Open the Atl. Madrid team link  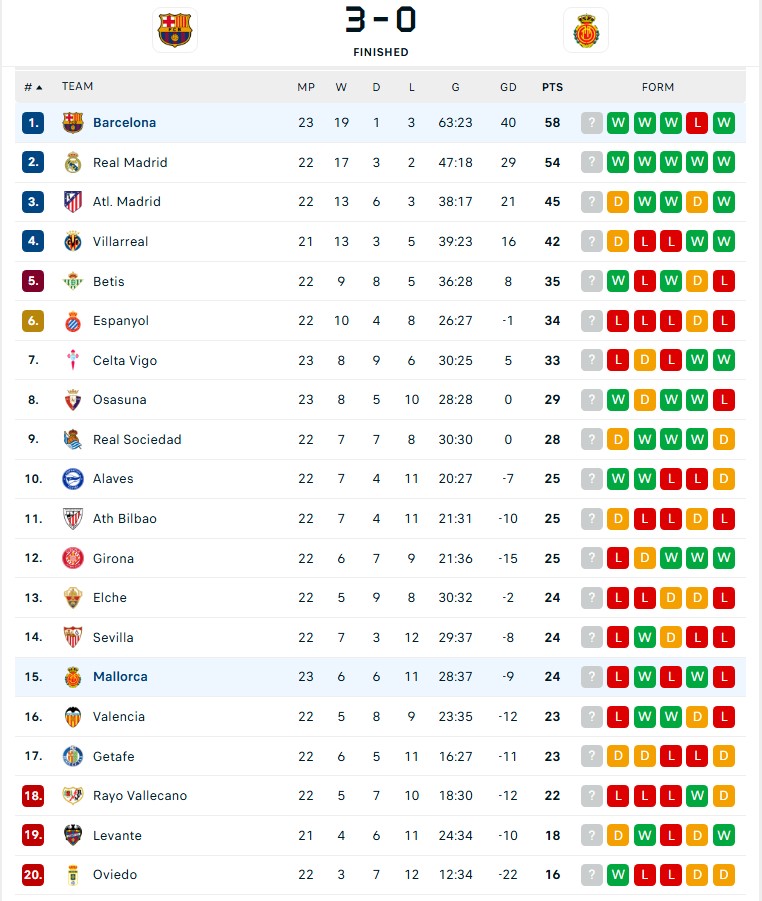click(x=126, y=202)
